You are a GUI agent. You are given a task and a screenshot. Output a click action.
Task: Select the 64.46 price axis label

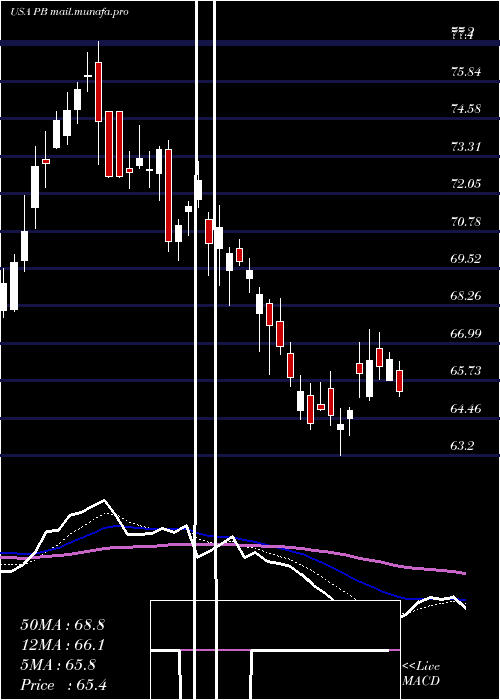coord(466,408)
